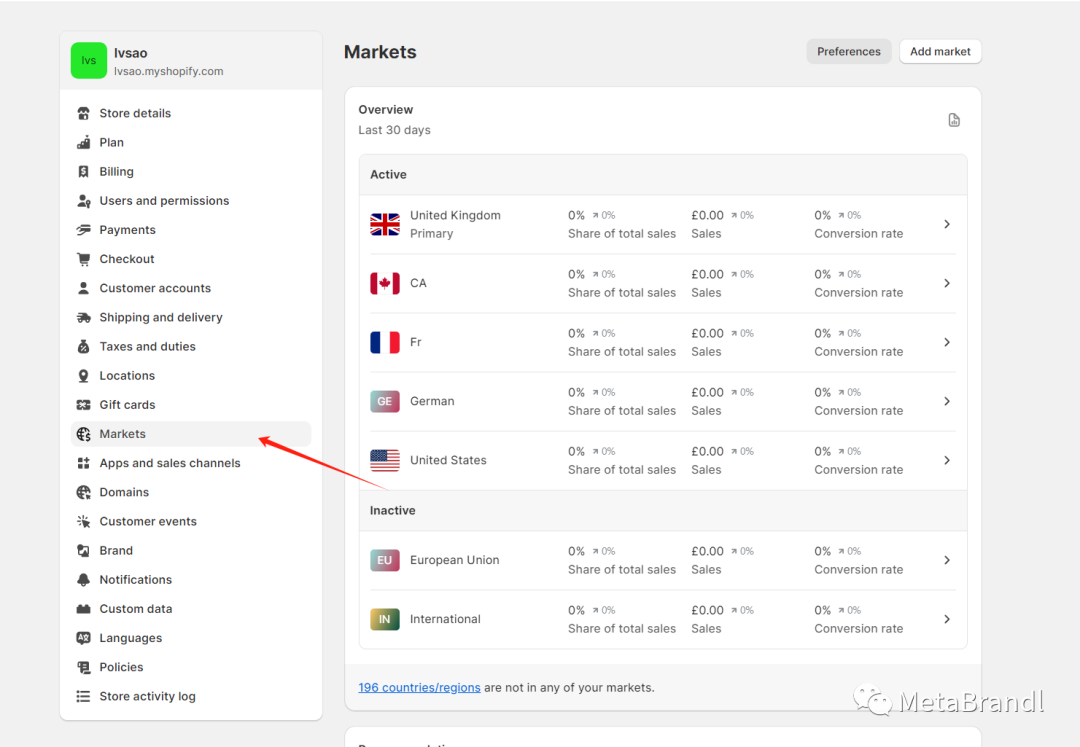This screenshot has height=747, width=1080.
Task: Click the United States market name
Action: tap(448, 461)
